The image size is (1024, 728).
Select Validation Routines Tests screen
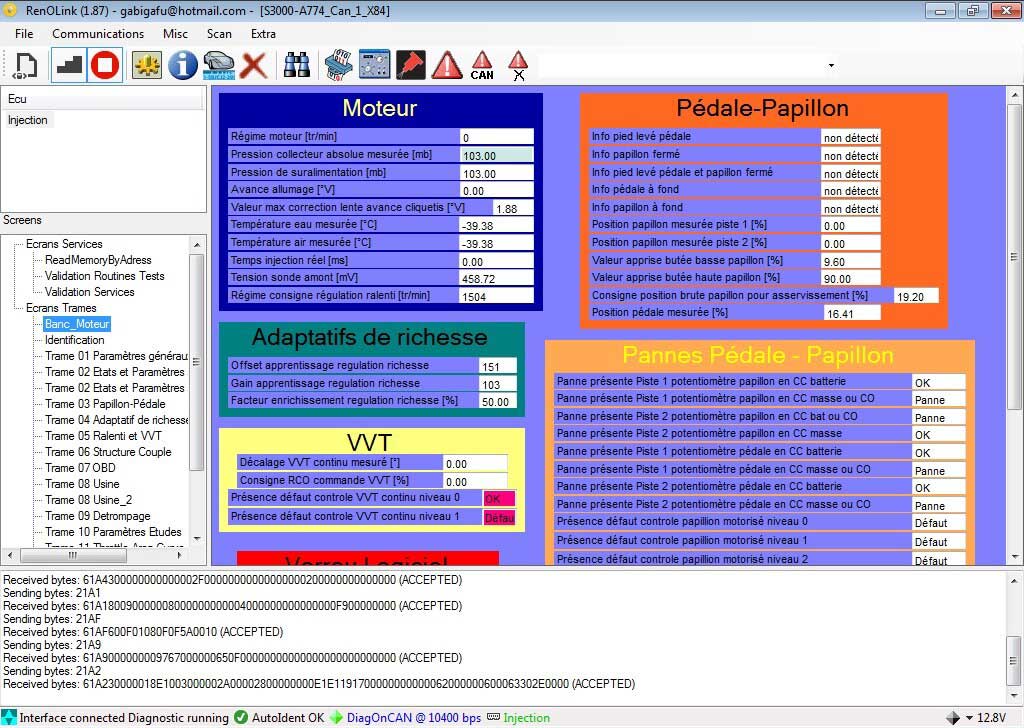[104, 276]
